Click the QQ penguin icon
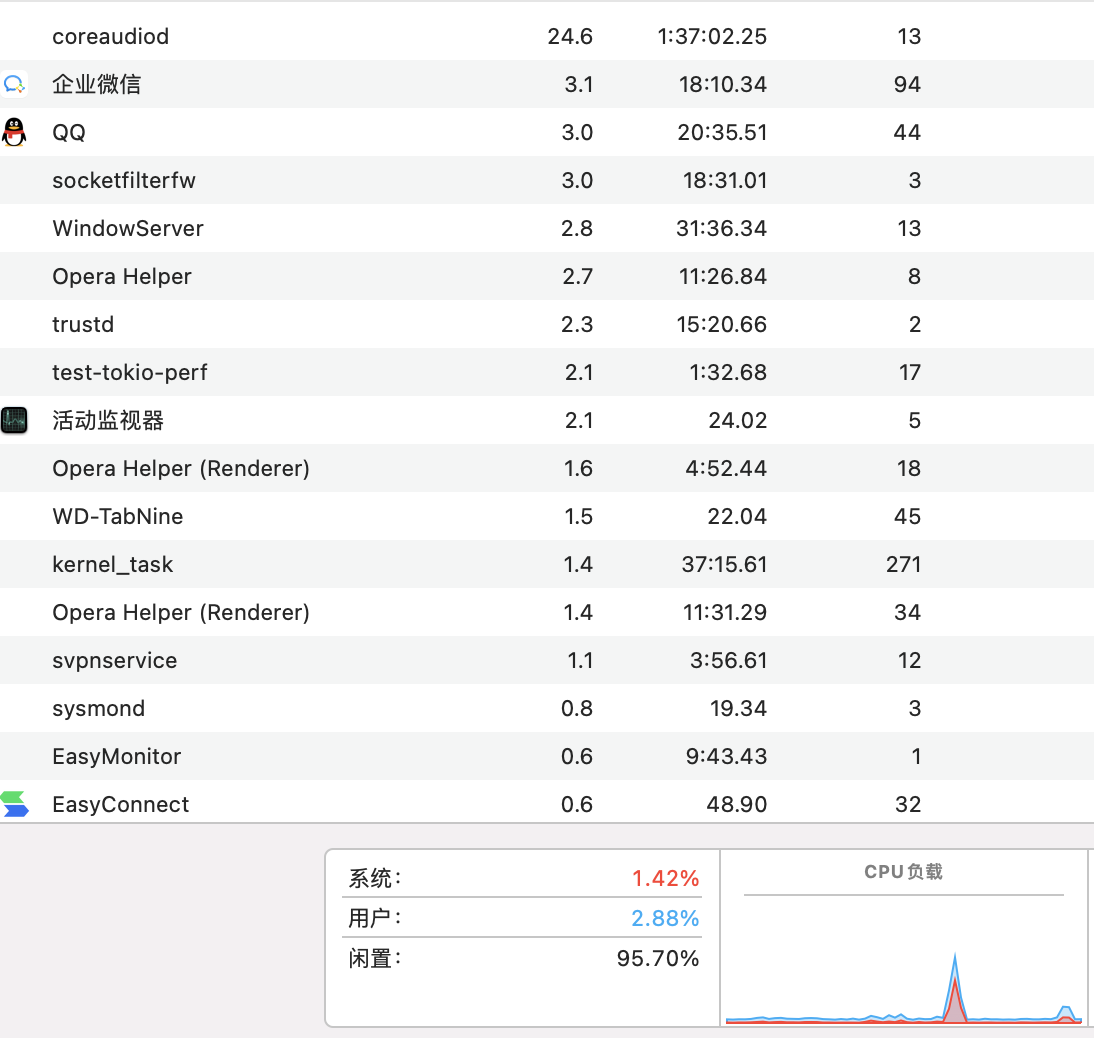1094x1038 pixels. (x=14, y=133)
